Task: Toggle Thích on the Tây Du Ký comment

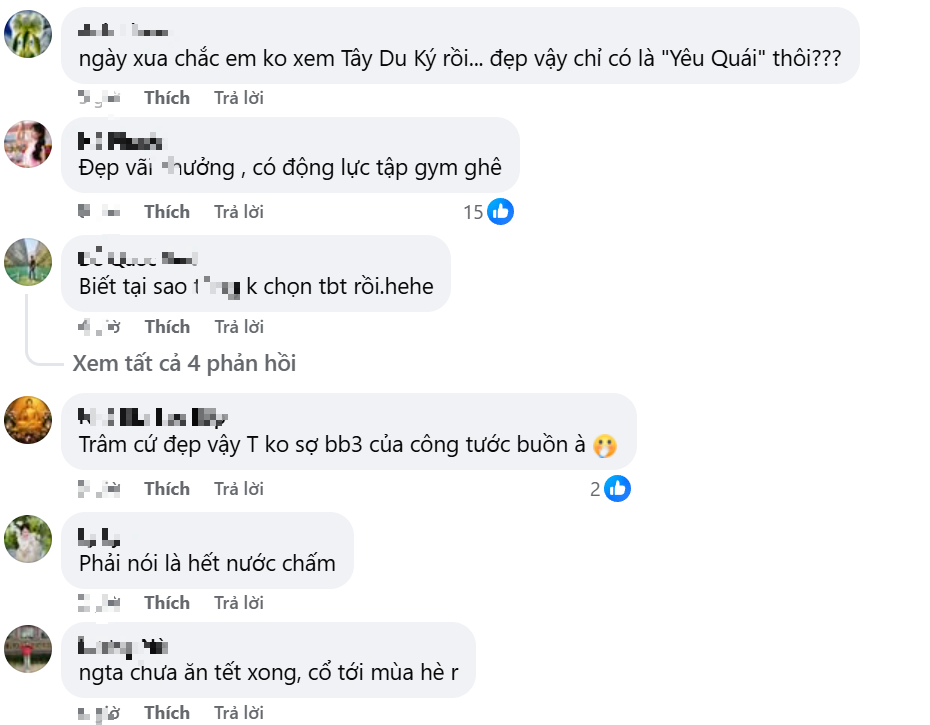Action: point(167,97)
